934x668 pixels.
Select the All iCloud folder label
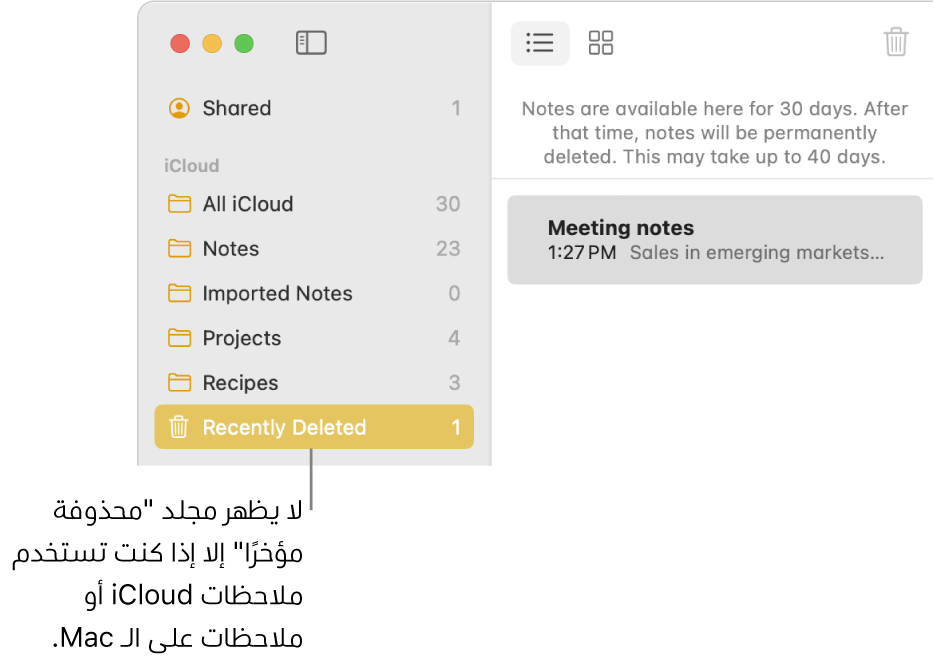[248, 204]
